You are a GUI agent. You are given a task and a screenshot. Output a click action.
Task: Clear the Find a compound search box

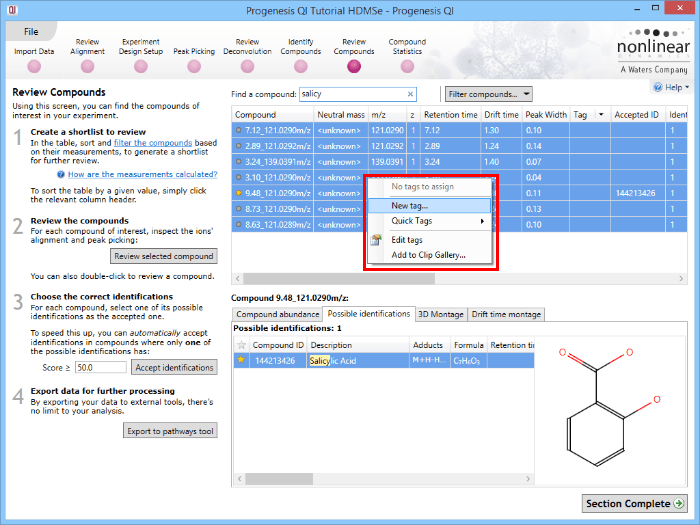click(x=410, y=94)
